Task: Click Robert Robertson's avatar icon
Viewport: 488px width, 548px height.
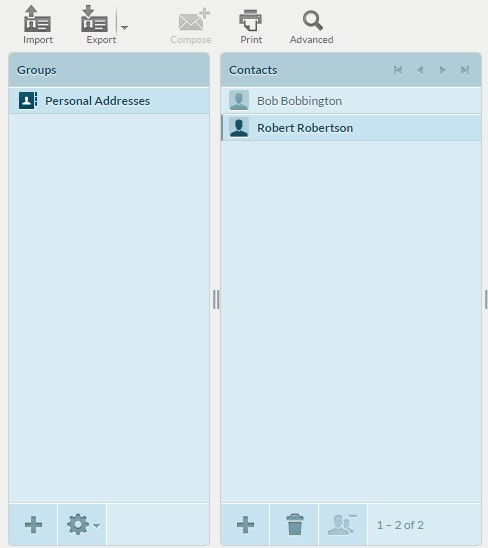Action: tap(239, 127)
